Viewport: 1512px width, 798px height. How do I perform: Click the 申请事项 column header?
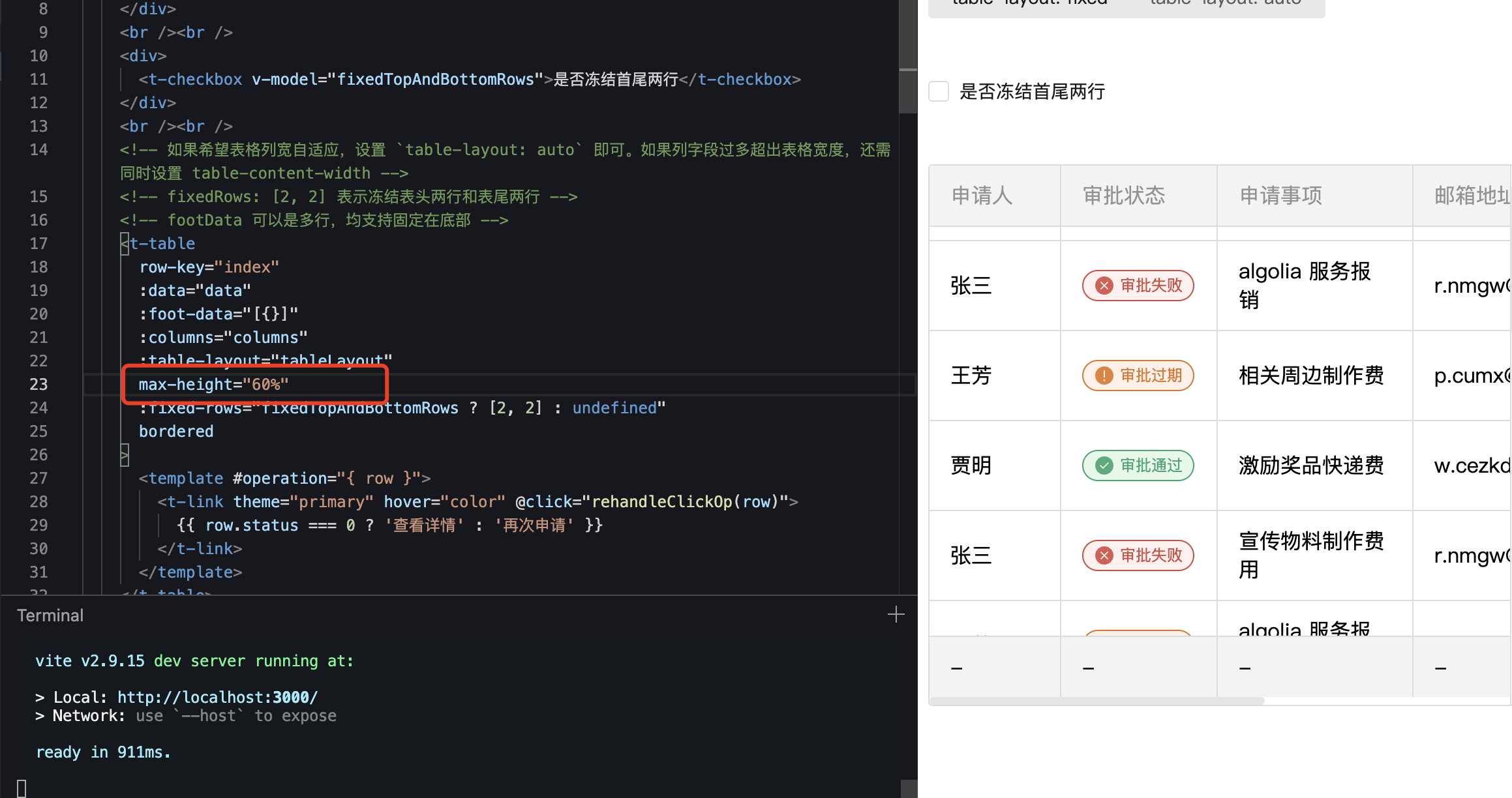(x=1280, y=195)
